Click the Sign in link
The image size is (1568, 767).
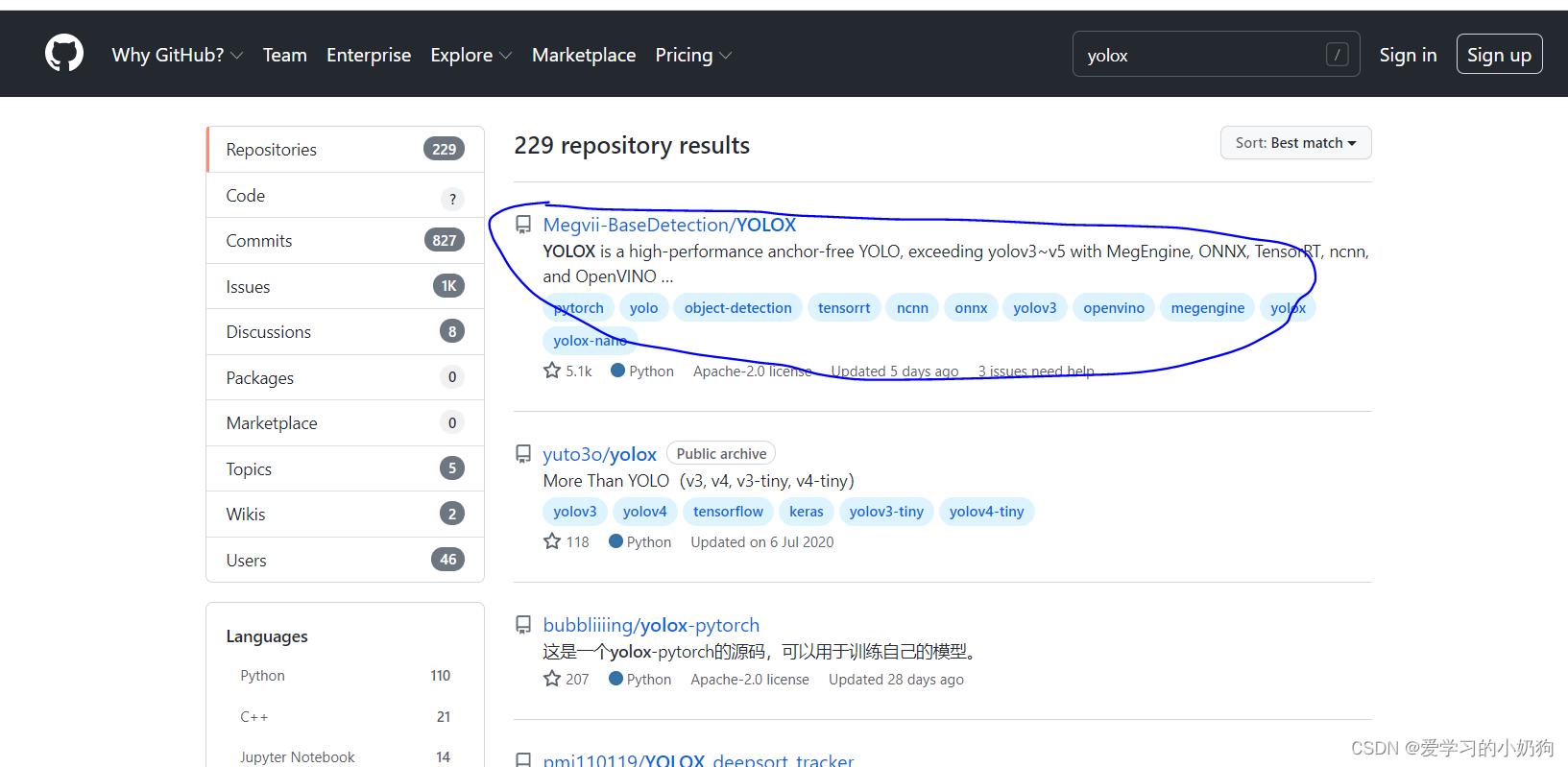coord(1408,55)
